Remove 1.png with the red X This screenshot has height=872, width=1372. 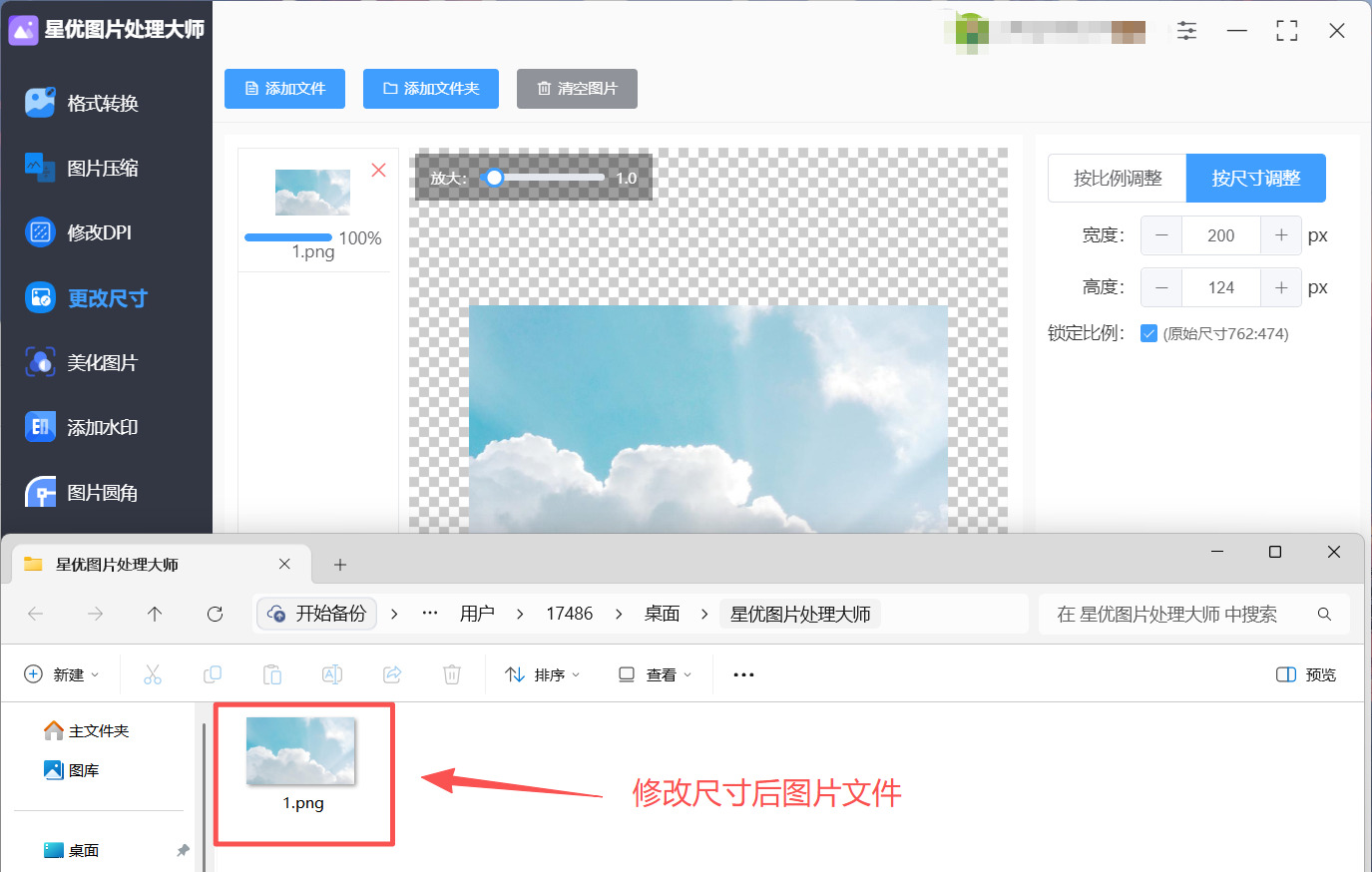click(379, 170)
